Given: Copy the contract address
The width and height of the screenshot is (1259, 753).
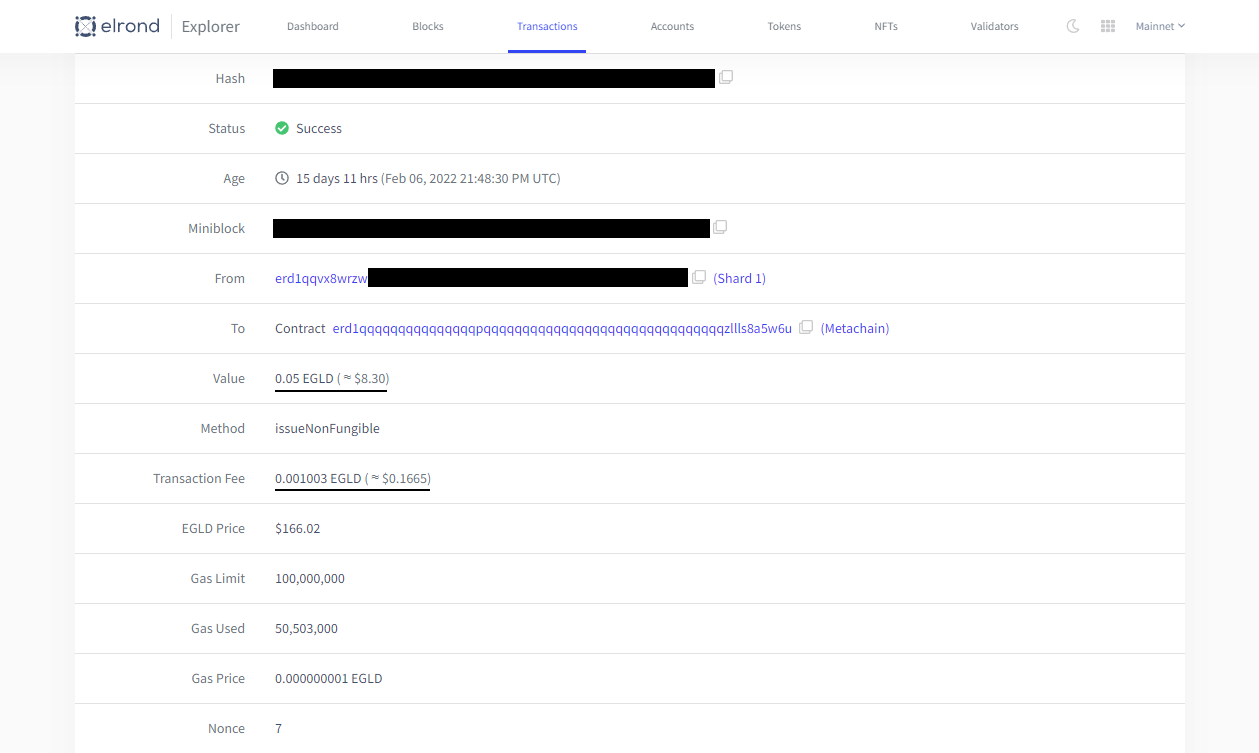Looking at the screenshot, I should pyautogui.click(x=806, y=327).
